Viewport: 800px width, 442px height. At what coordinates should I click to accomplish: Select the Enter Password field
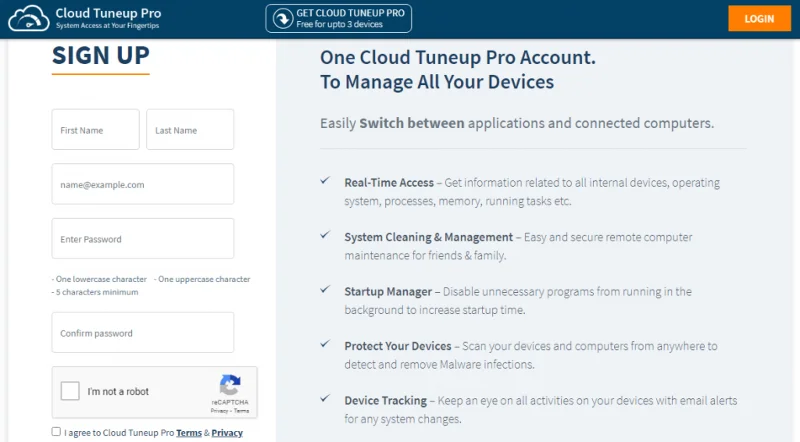[x=143, y=239]
